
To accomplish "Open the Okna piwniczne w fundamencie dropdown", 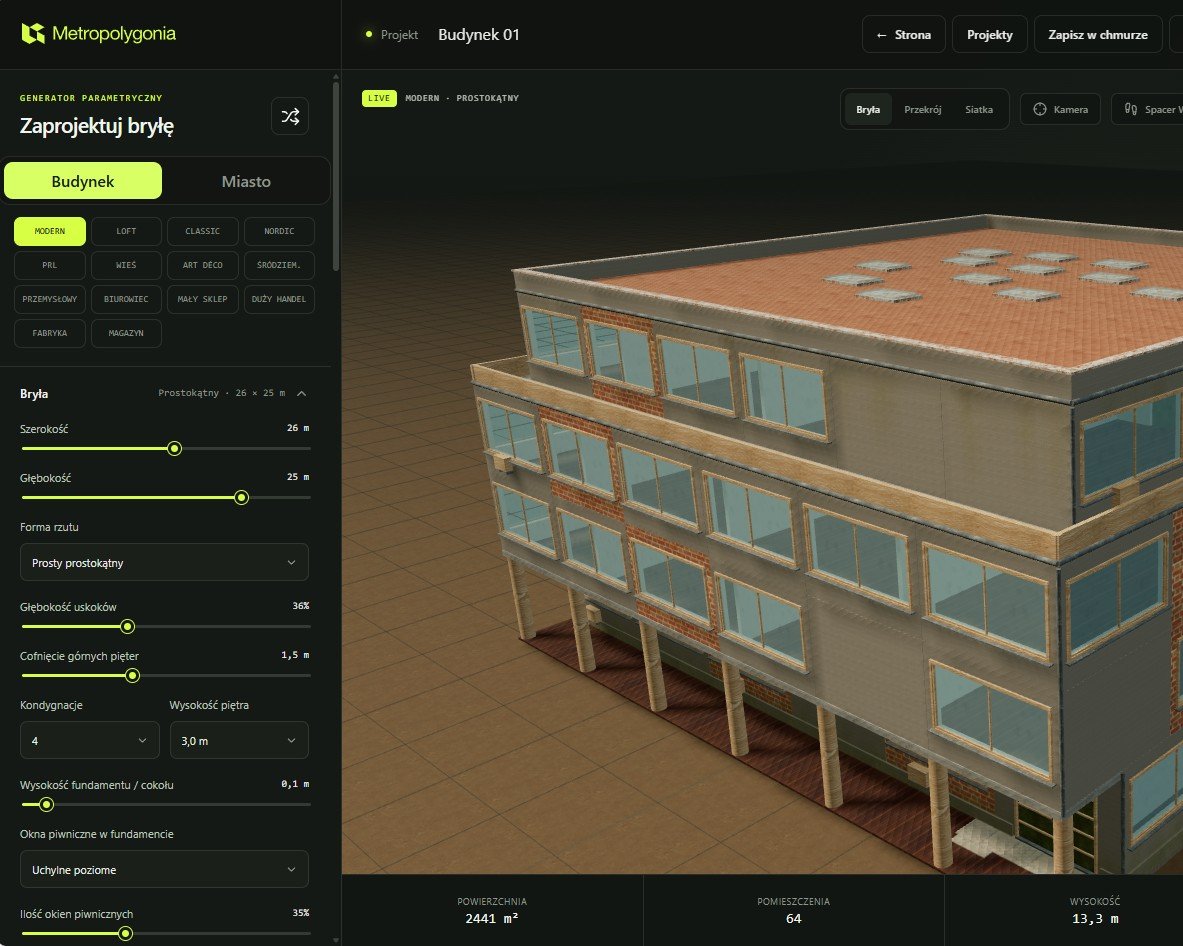I will [164, 870].
